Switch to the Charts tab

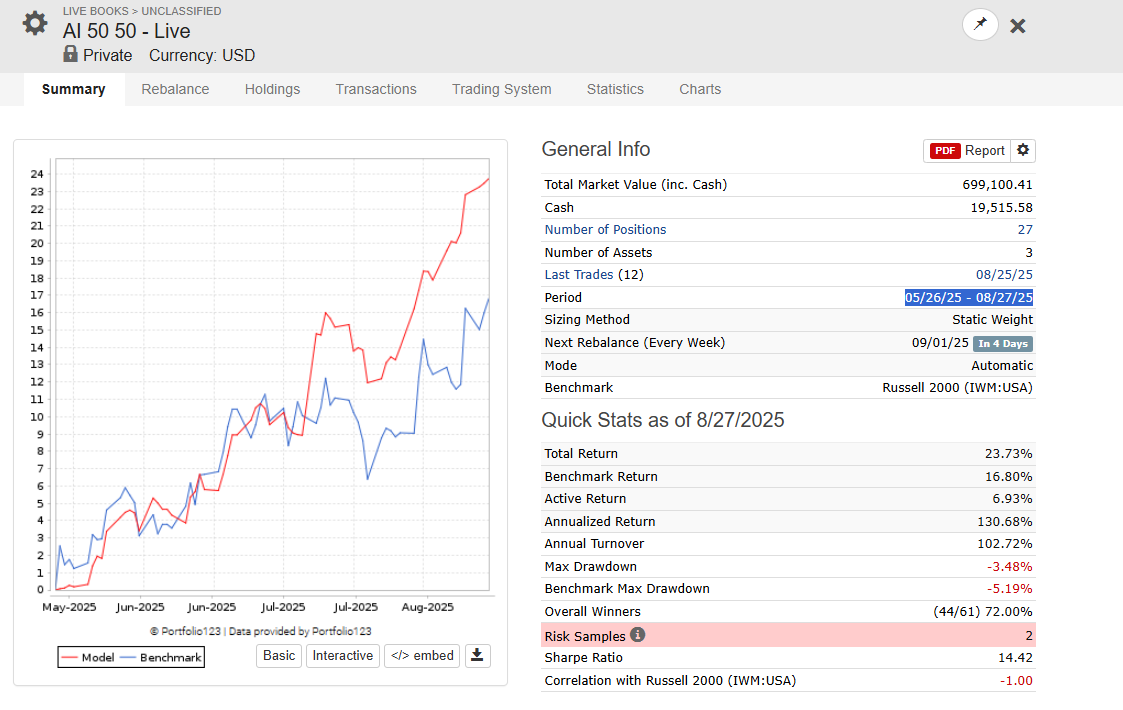coord(700,90)
